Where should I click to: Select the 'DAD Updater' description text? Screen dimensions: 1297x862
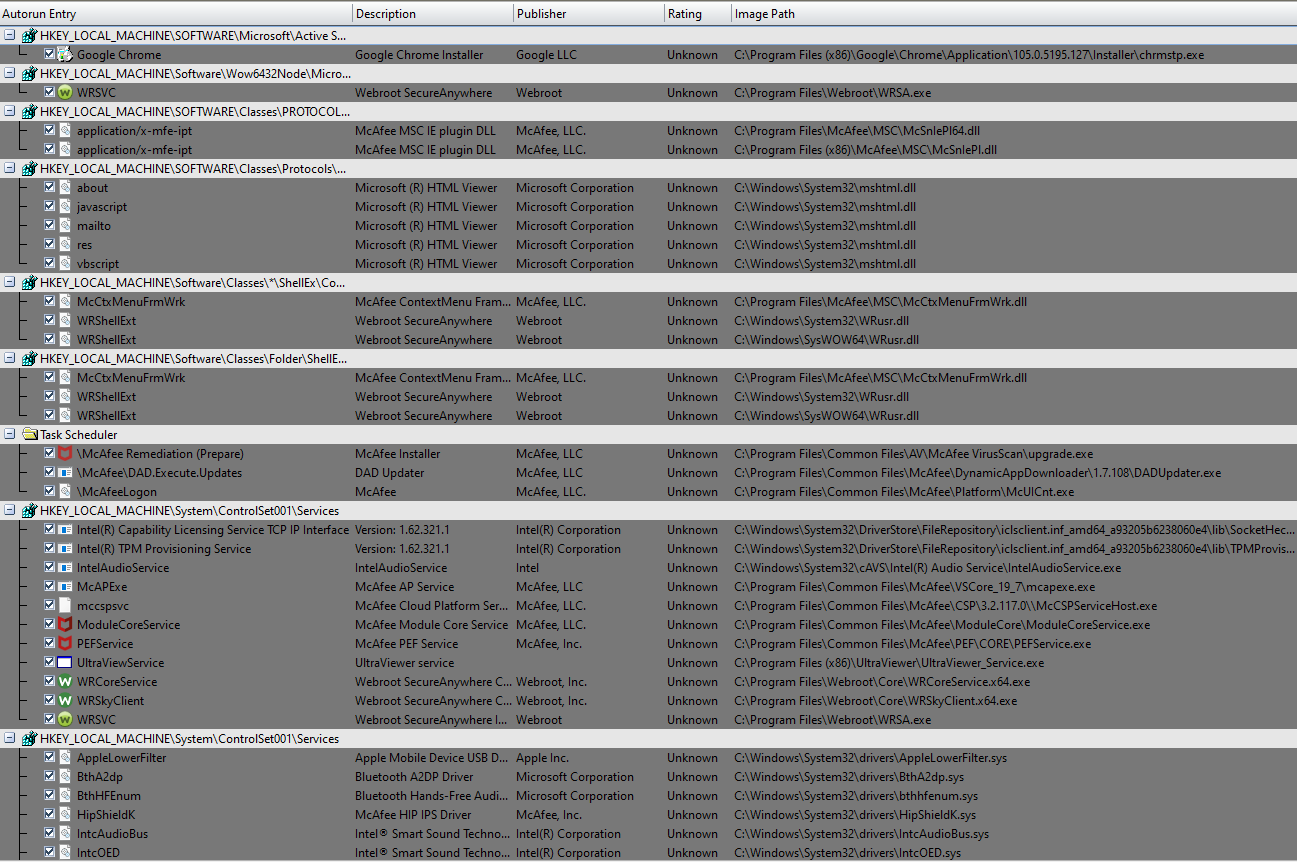tap(390, 473)
